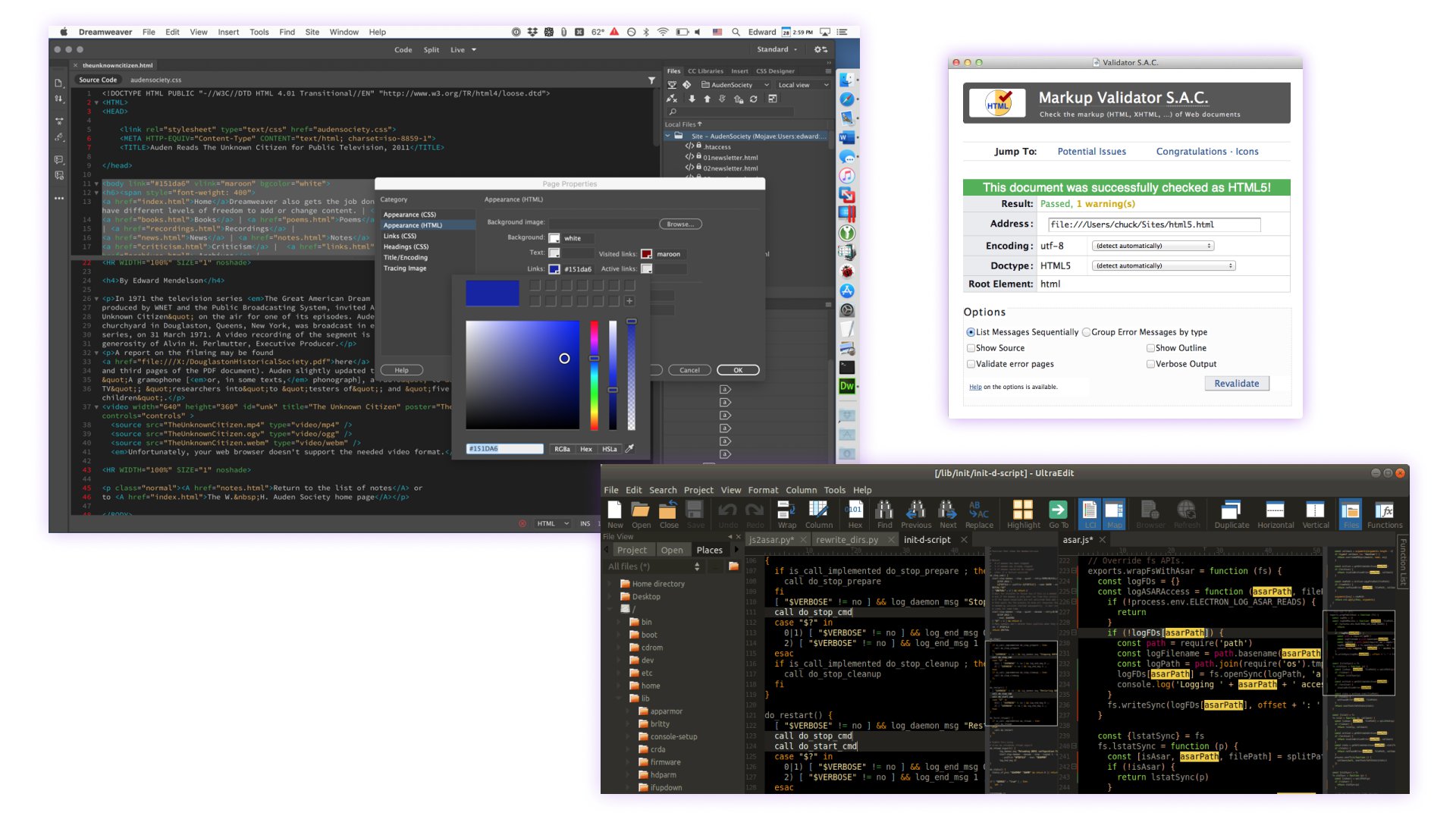Click the Highlight toolbar icon
This screenshot has height=819, width=1456.
pos(1023,511)
